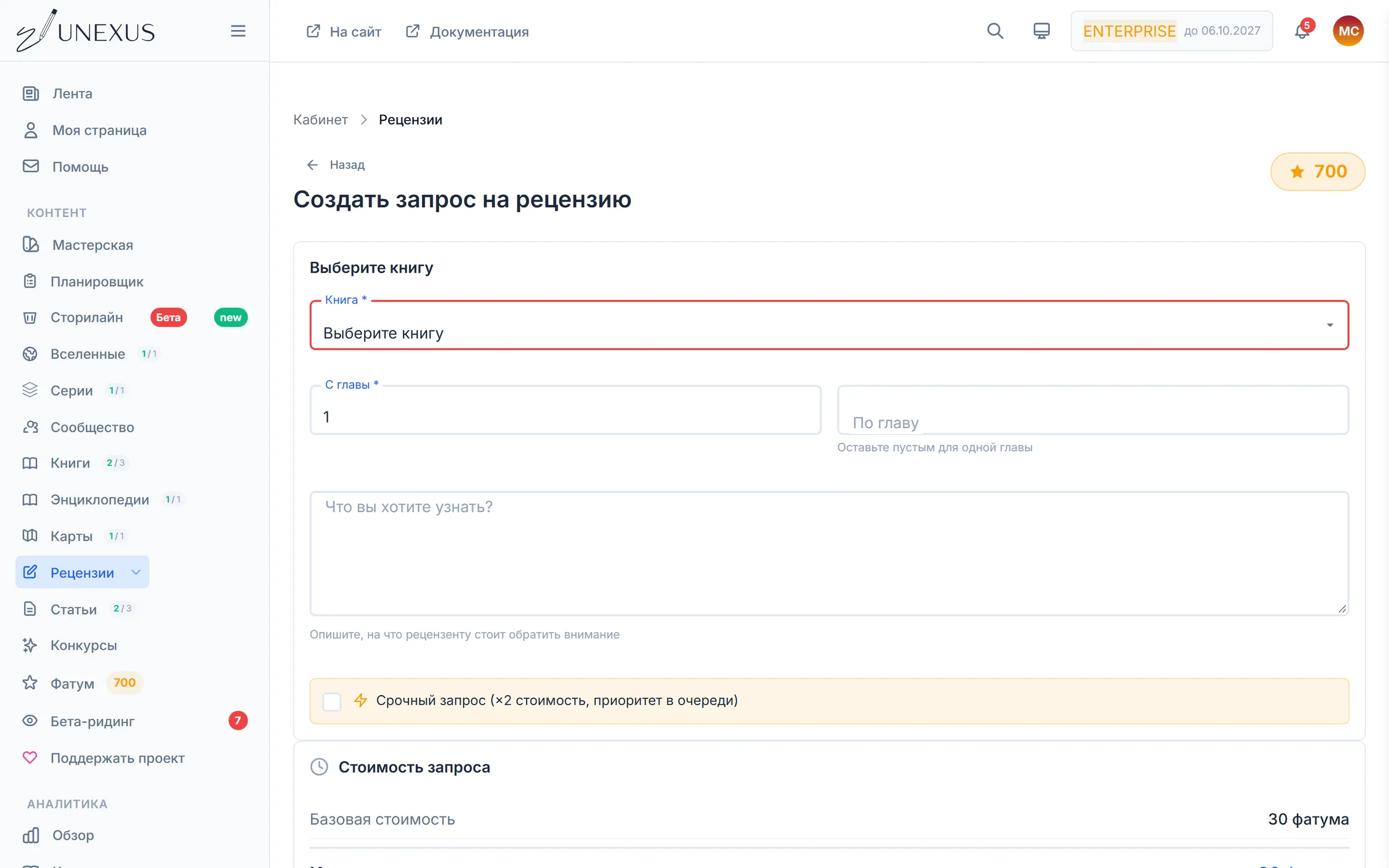Click the Планировщик clipboard icon
This screenshot has height=868, width=1389.
30,281
